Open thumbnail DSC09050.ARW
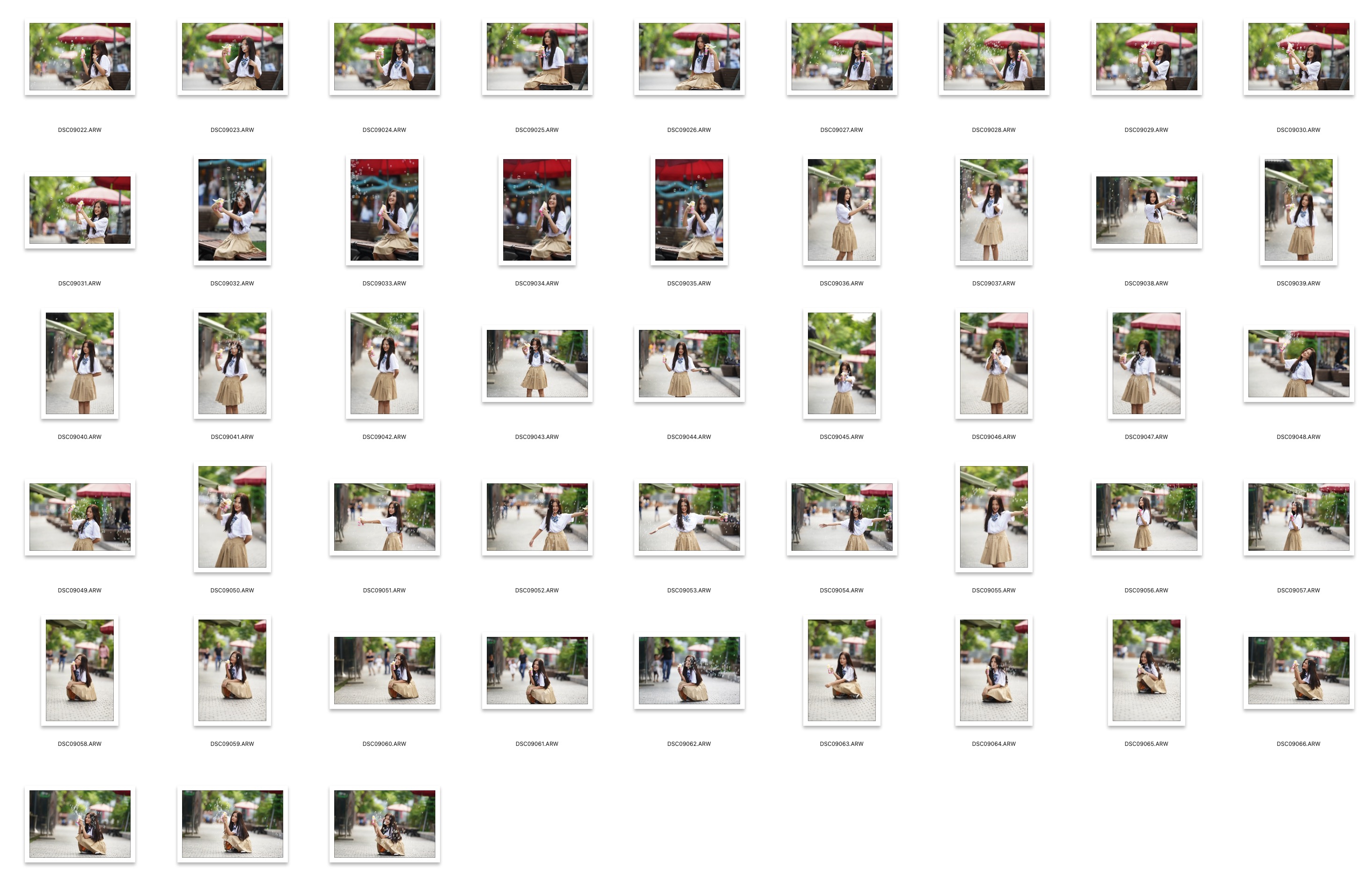 (x=232, y=517)
